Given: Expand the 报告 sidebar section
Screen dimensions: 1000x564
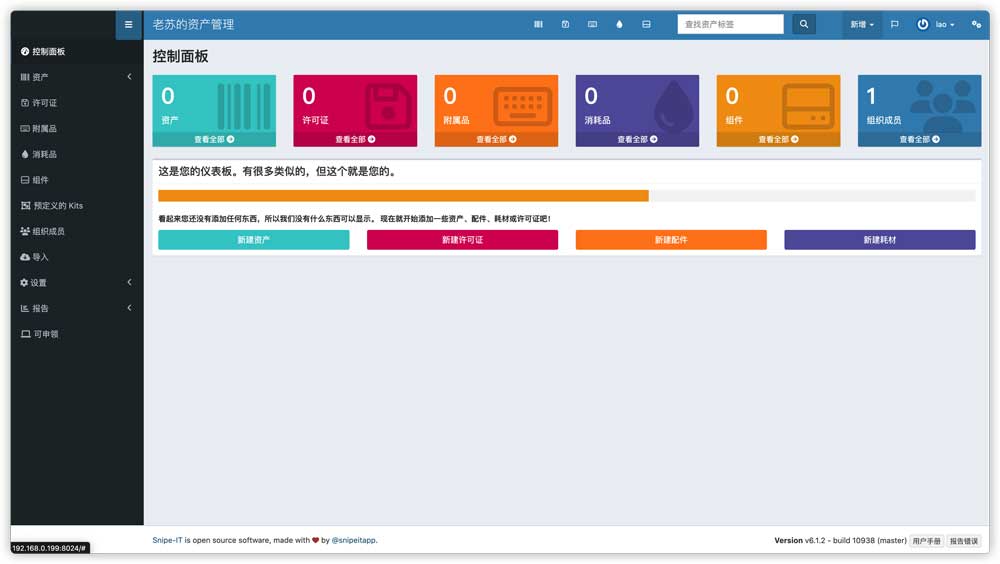Looking at the screenshot, I should click(76, 308).
